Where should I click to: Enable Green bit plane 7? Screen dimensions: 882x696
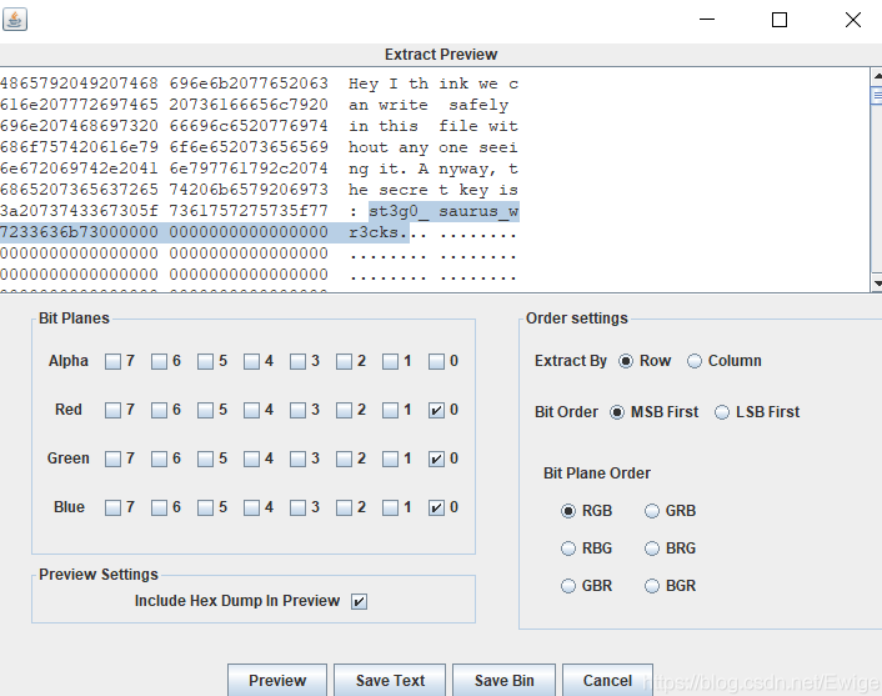[x=113, y=459]
